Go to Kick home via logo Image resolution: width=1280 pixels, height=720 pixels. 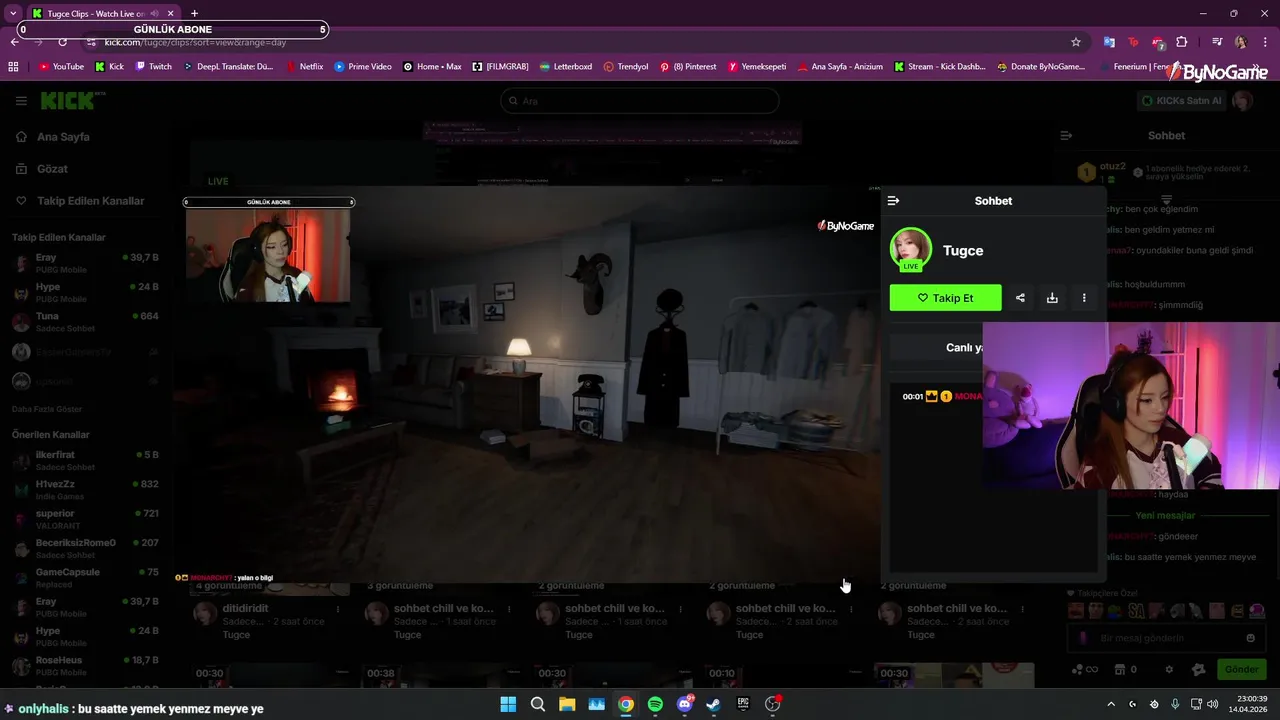pos(67,101)
